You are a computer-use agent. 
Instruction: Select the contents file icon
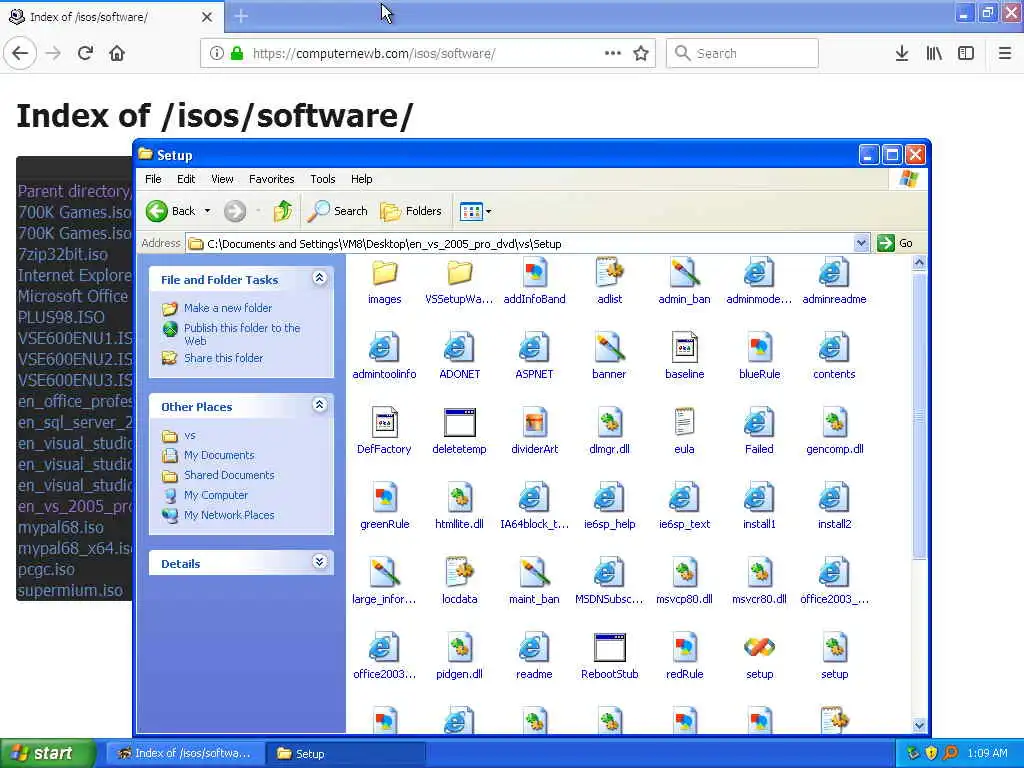834,347
